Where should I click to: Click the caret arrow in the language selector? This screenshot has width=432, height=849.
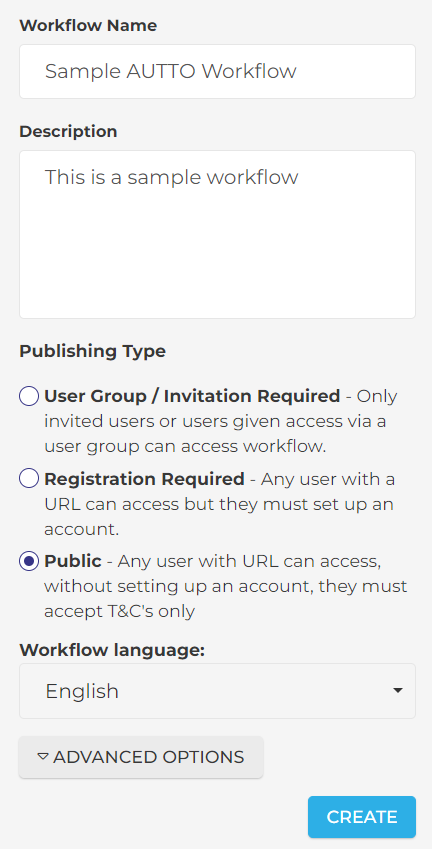tap(398, 690)
